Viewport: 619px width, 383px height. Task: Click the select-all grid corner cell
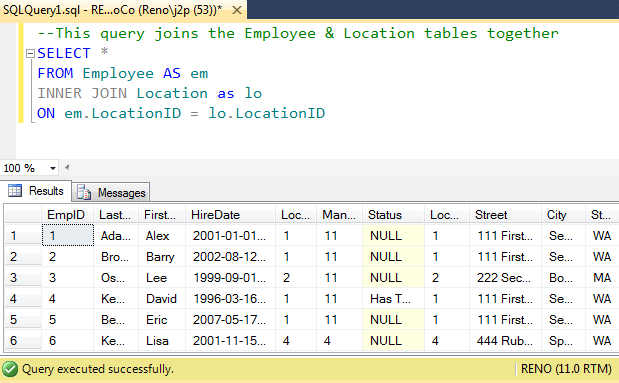click(x=23, y=215)
